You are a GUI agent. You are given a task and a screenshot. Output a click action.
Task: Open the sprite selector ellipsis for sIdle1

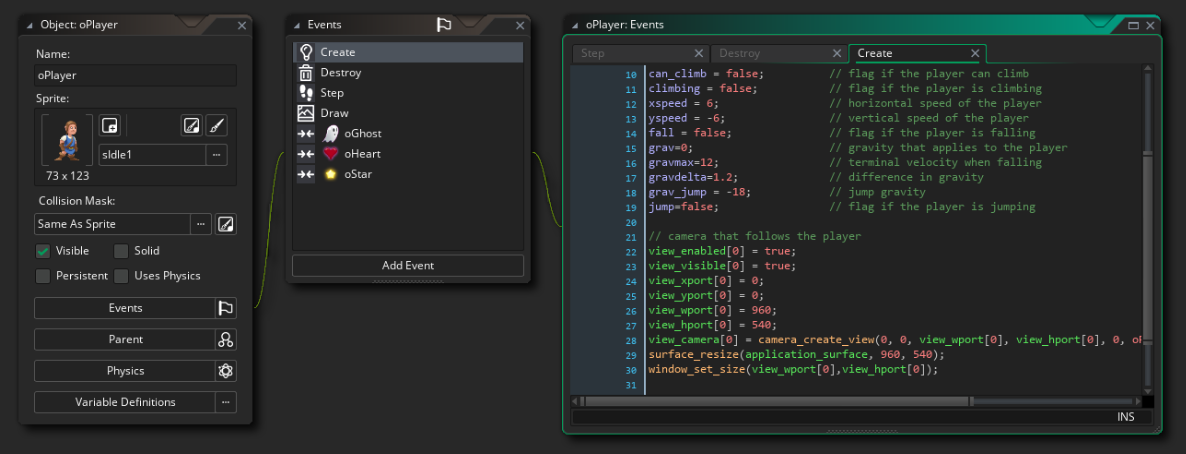[216, 155]
